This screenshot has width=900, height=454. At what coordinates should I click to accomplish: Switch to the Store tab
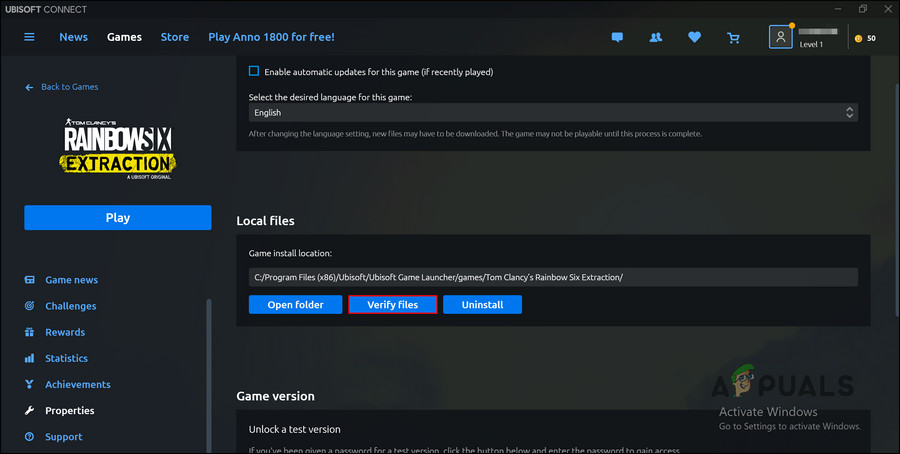point(175,37)
